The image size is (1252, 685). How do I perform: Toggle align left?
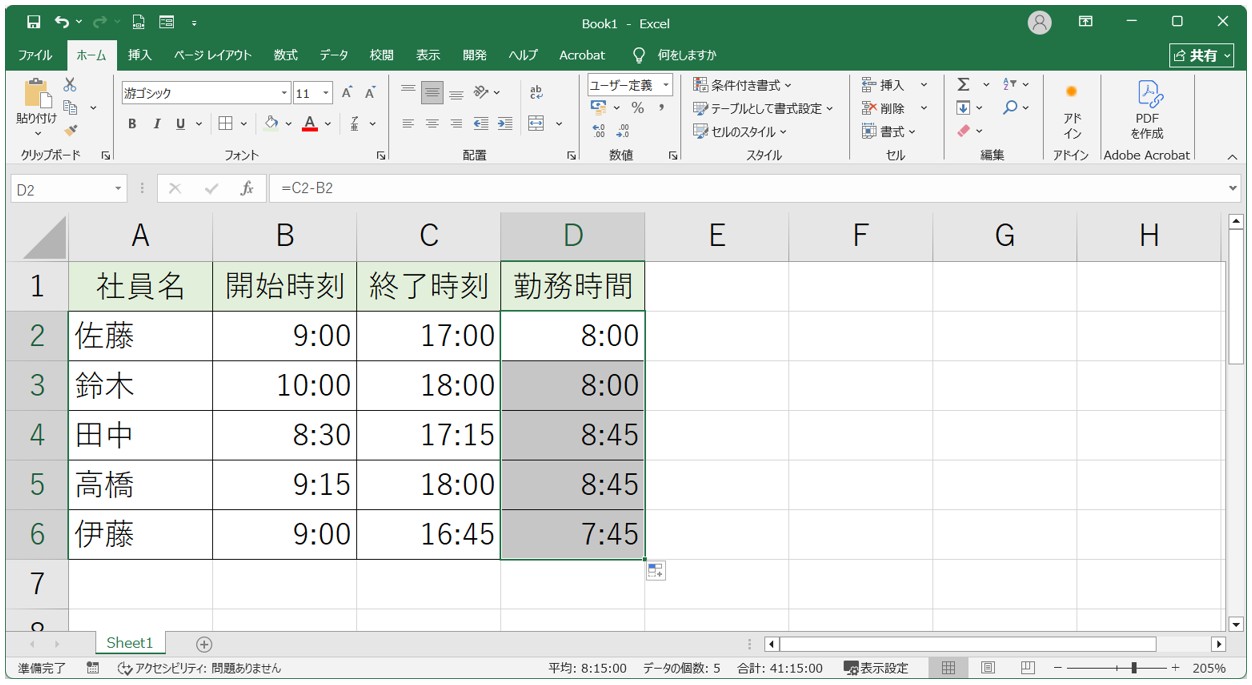pyautogui.click(x=408, y=124)
